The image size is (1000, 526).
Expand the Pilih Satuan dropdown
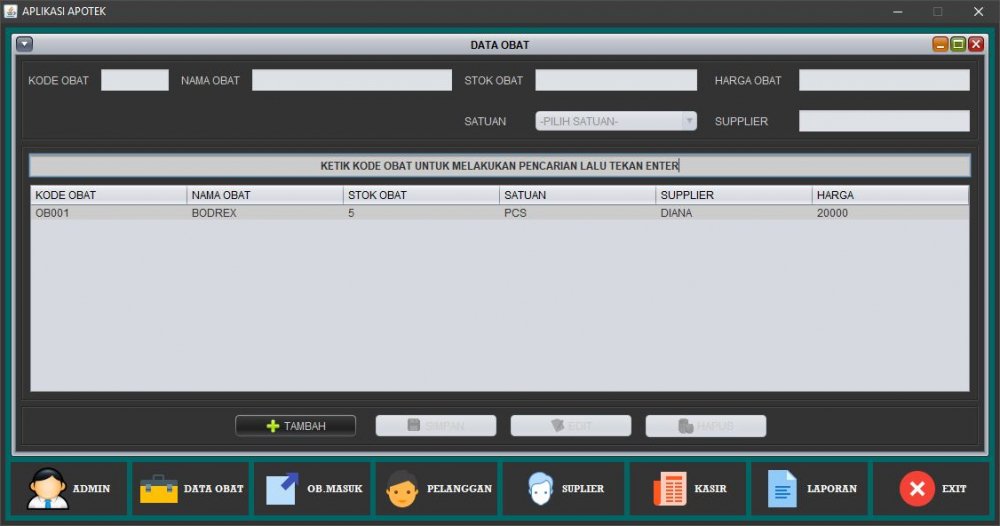[x=688, y=121]
